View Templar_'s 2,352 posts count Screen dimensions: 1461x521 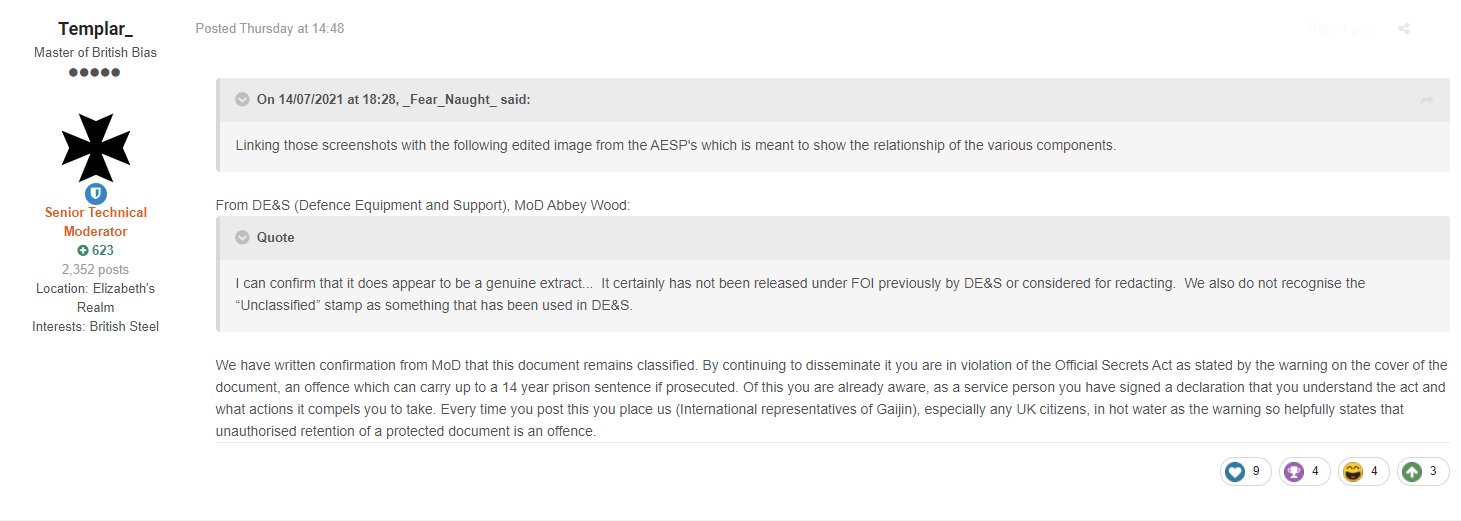(x=95, y=270)
